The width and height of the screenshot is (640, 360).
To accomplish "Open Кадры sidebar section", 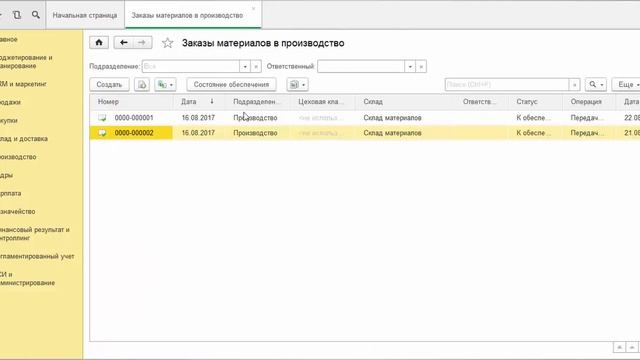I will pos(7,176).
